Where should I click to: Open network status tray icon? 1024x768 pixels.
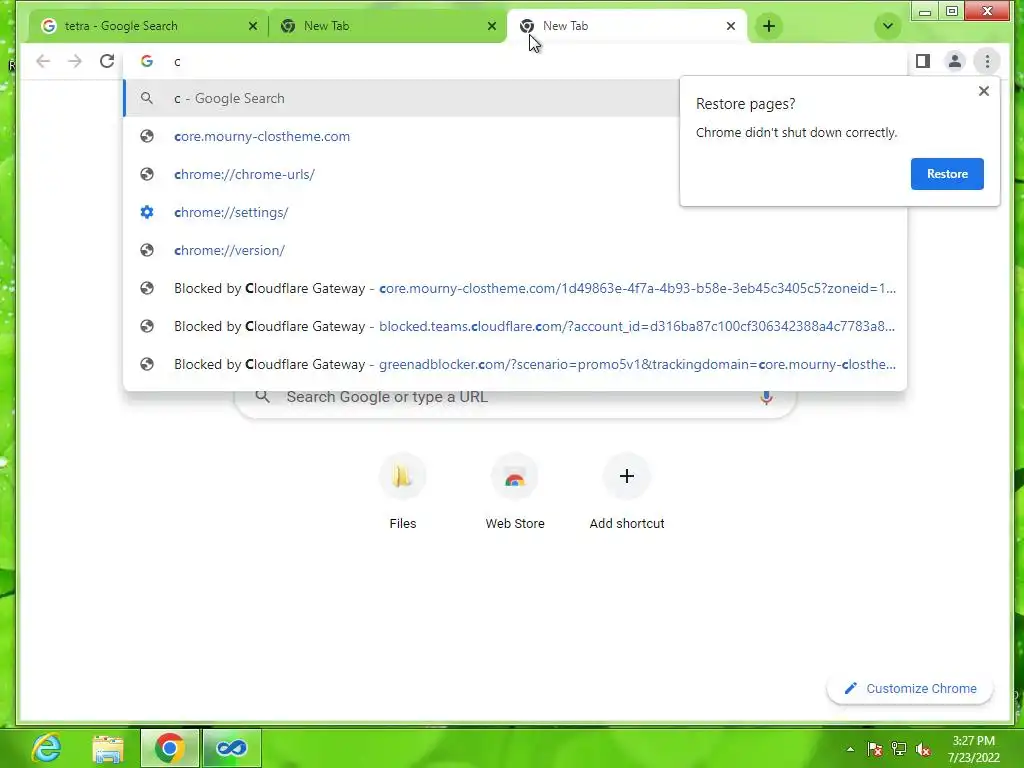(x=899, y=749)
